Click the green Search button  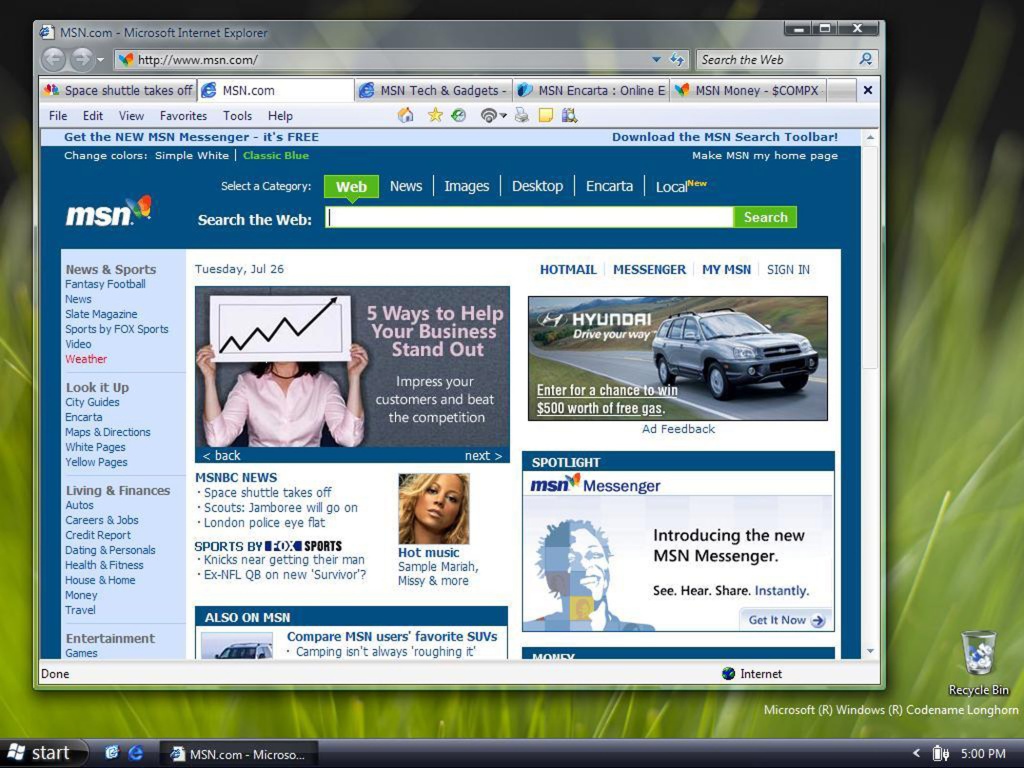(765, 217)
